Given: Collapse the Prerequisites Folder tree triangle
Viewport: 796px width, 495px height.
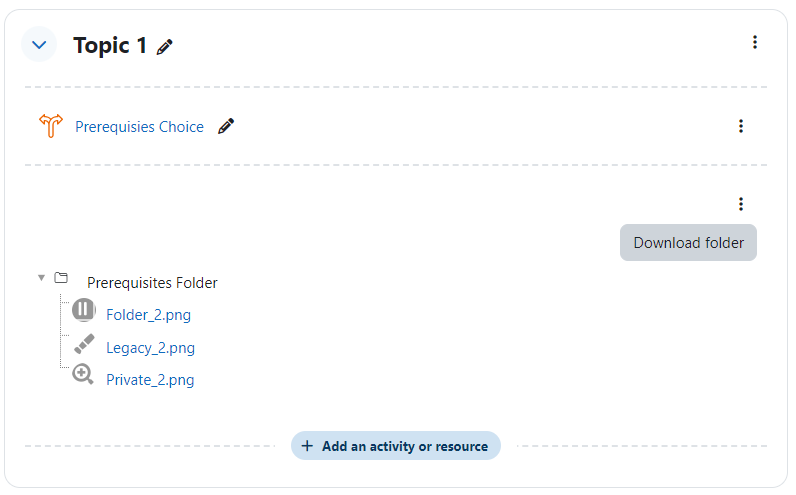Looking at the screenshot, I should (42, 277).
